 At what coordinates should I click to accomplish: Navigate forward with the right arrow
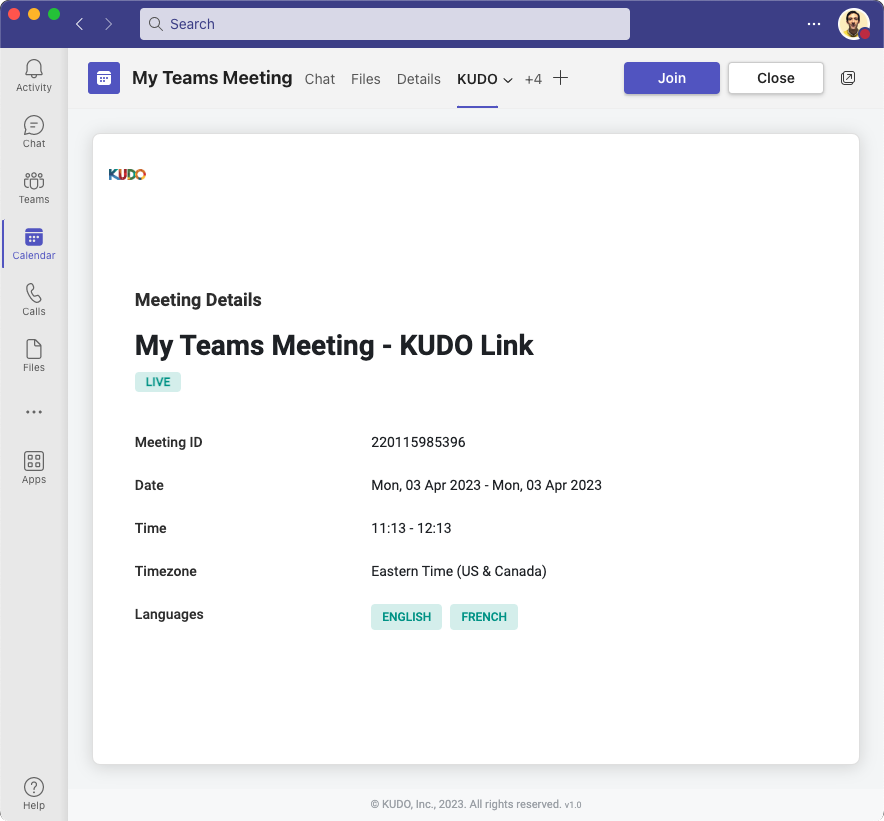108,24
